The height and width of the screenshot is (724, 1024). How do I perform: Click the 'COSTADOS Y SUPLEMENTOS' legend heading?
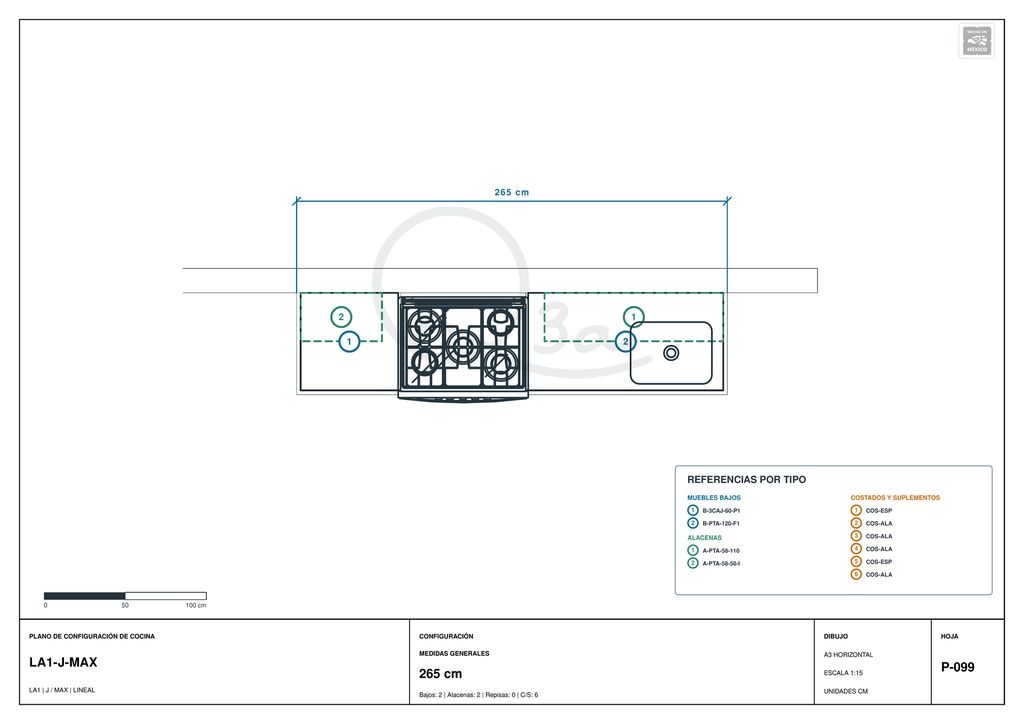tap(895, 497)
